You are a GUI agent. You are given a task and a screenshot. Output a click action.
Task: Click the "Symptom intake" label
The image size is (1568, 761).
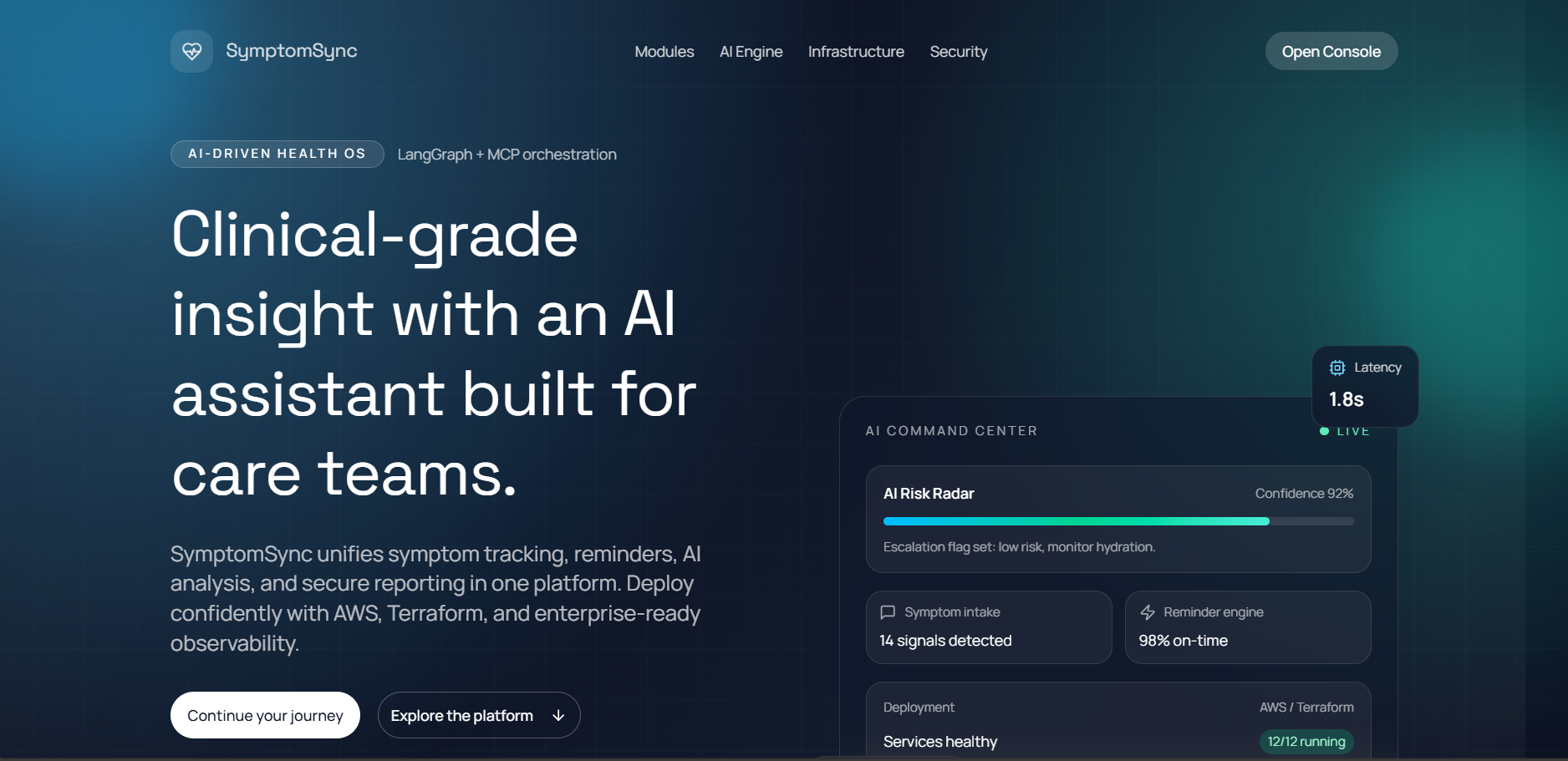coord(952,612)
